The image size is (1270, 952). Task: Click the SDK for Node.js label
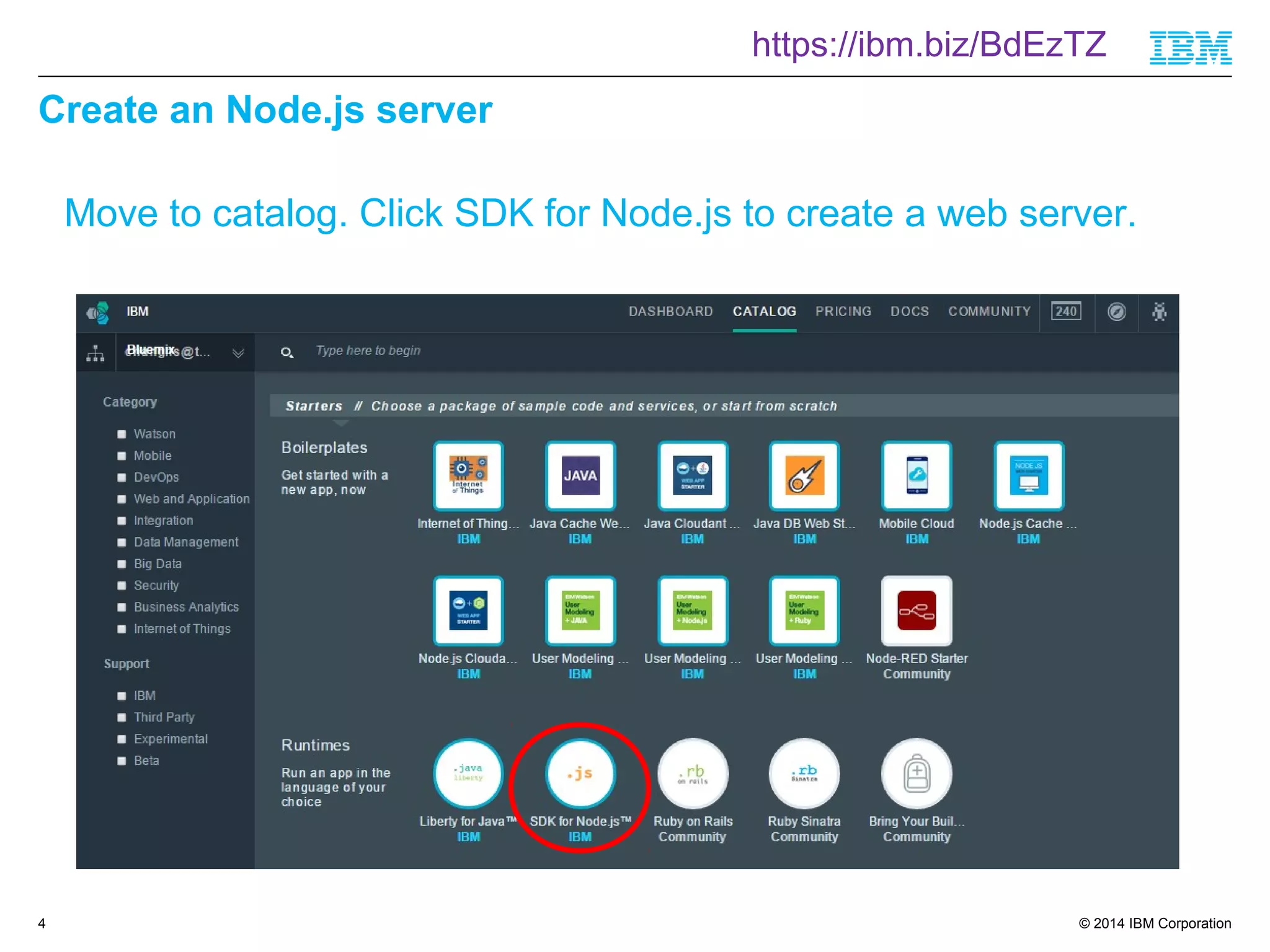(x=580, y=821)
